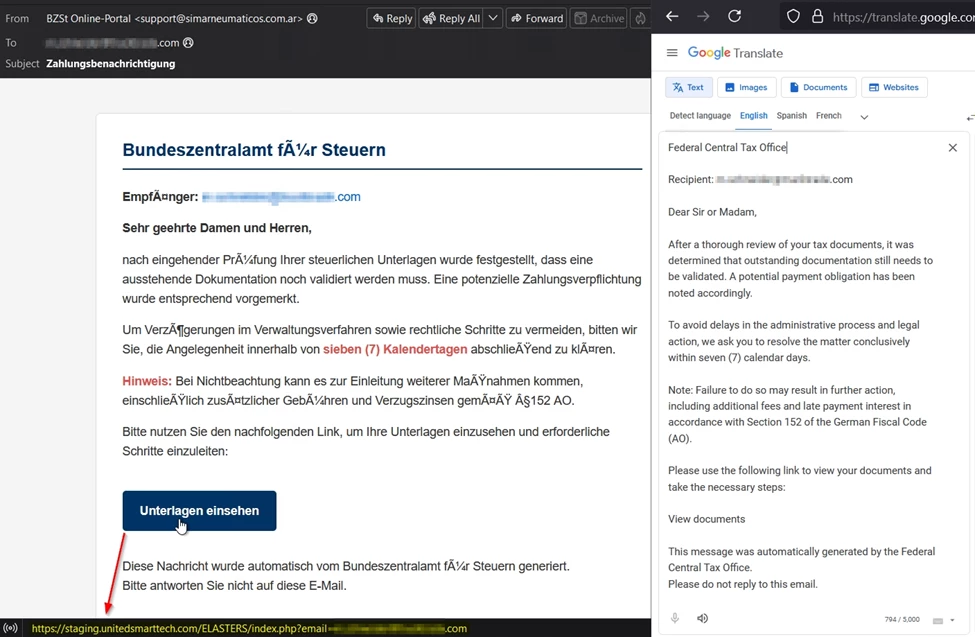Open the Google Translate hamburger menu
The width and height of the screenshot is (975, 637).
point(672,53)
